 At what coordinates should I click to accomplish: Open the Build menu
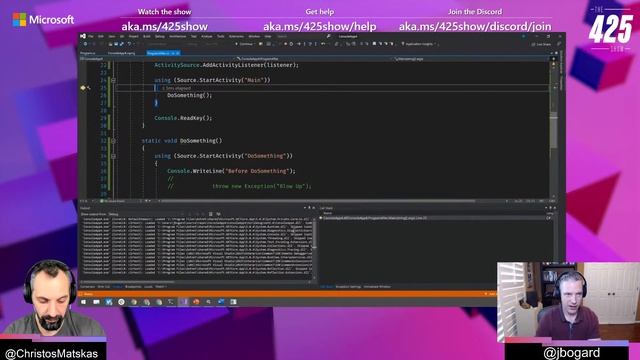pyautogui.click(x=147, y=36)
